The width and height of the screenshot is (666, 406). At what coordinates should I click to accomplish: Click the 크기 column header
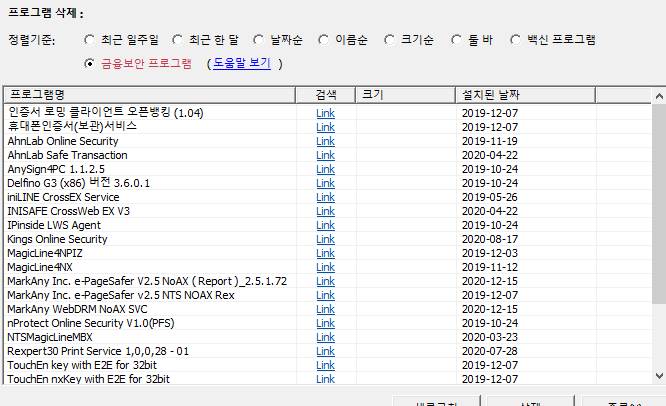pos(406,95)
